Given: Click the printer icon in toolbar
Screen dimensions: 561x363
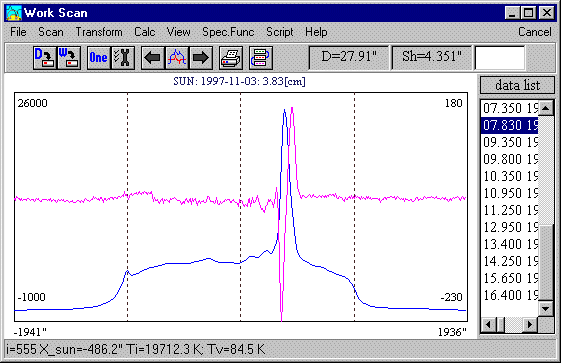Looking at the screenshot, I should (x=231, y=58).
